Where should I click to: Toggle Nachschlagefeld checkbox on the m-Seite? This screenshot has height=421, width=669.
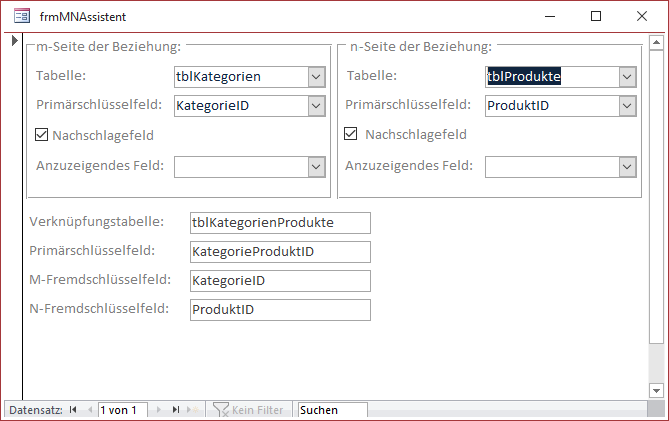pos(41,135)
